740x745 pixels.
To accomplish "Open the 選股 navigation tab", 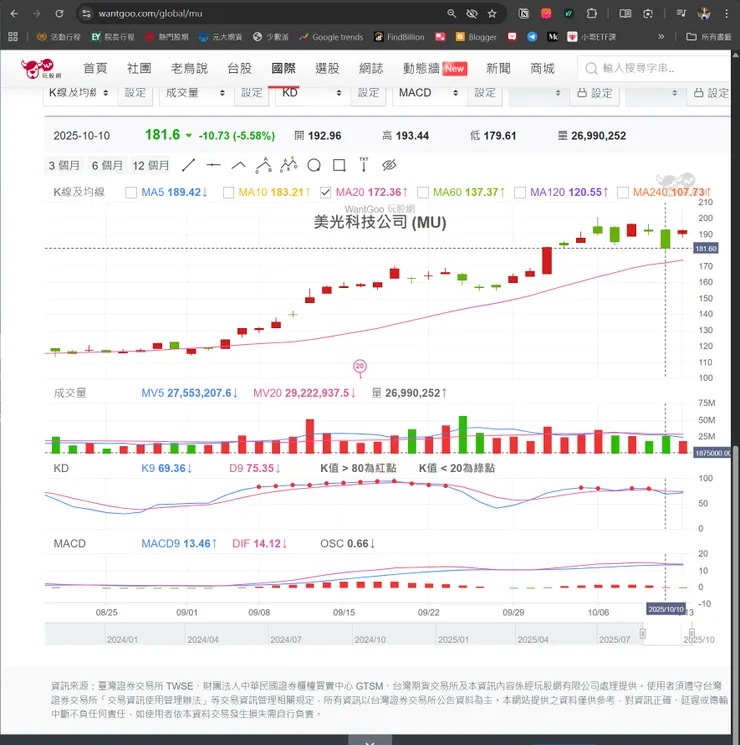I will tap(327, 68).
